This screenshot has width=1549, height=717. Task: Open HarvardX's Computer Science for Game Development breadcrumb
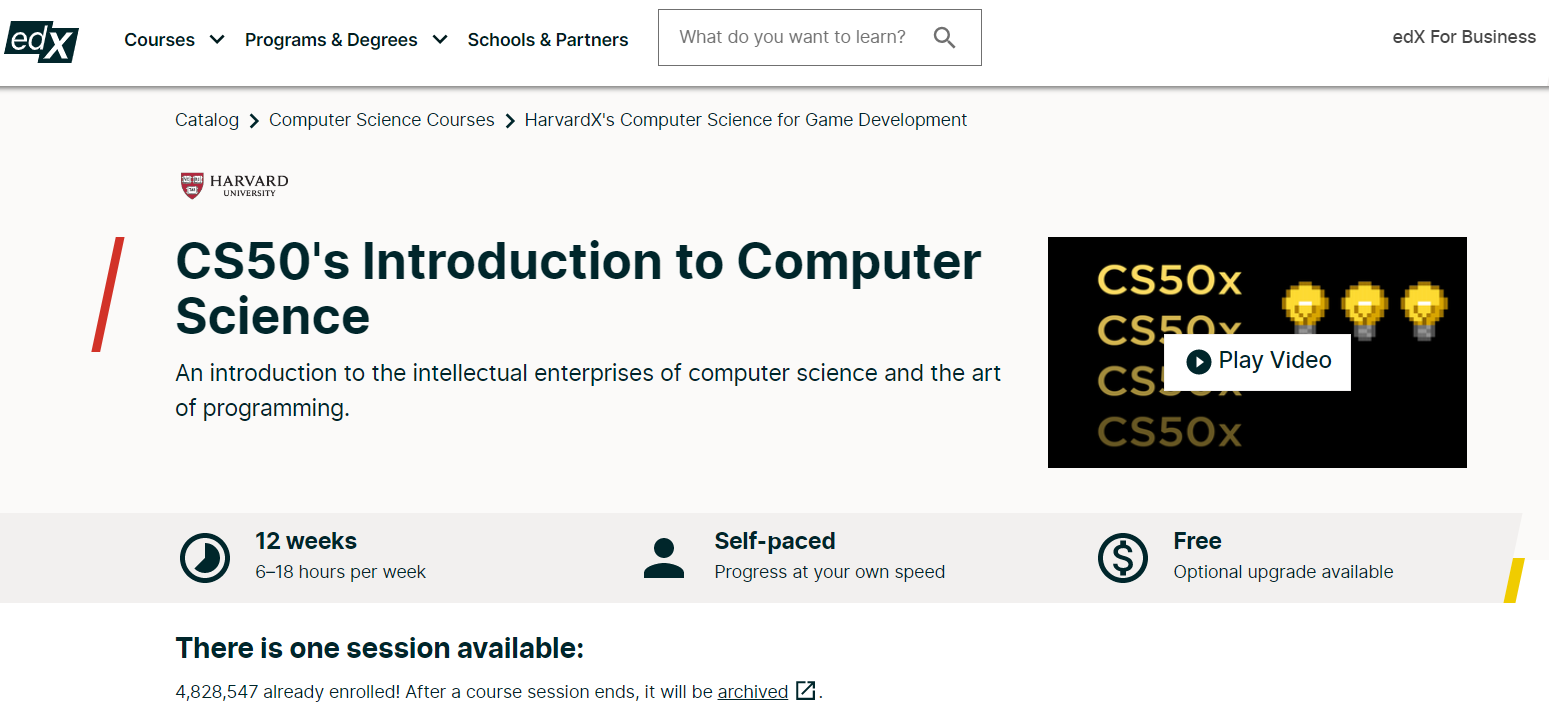pos(746,120)
